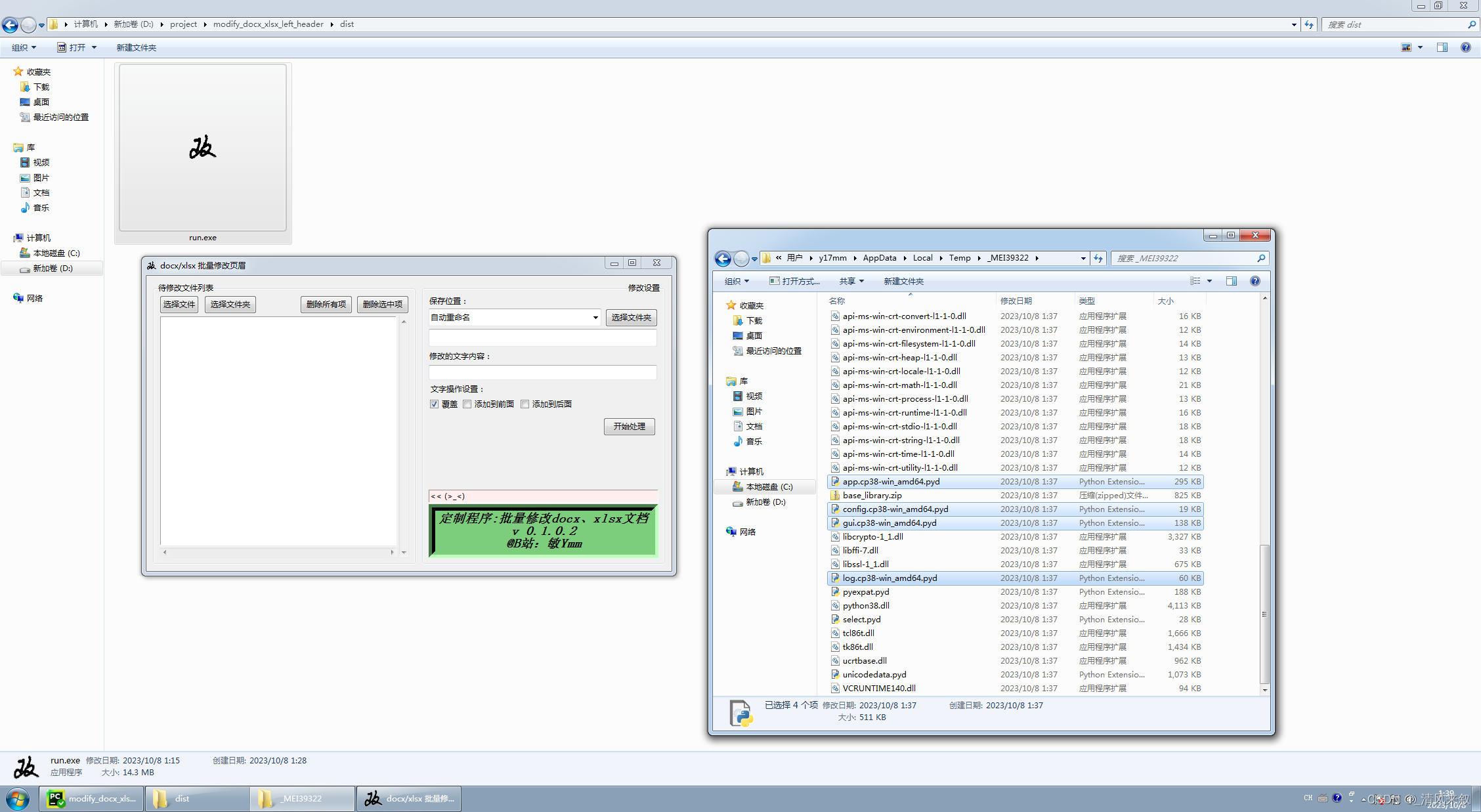Click the '选择文件夹' save path picker icon

click(x=632, y=317)
